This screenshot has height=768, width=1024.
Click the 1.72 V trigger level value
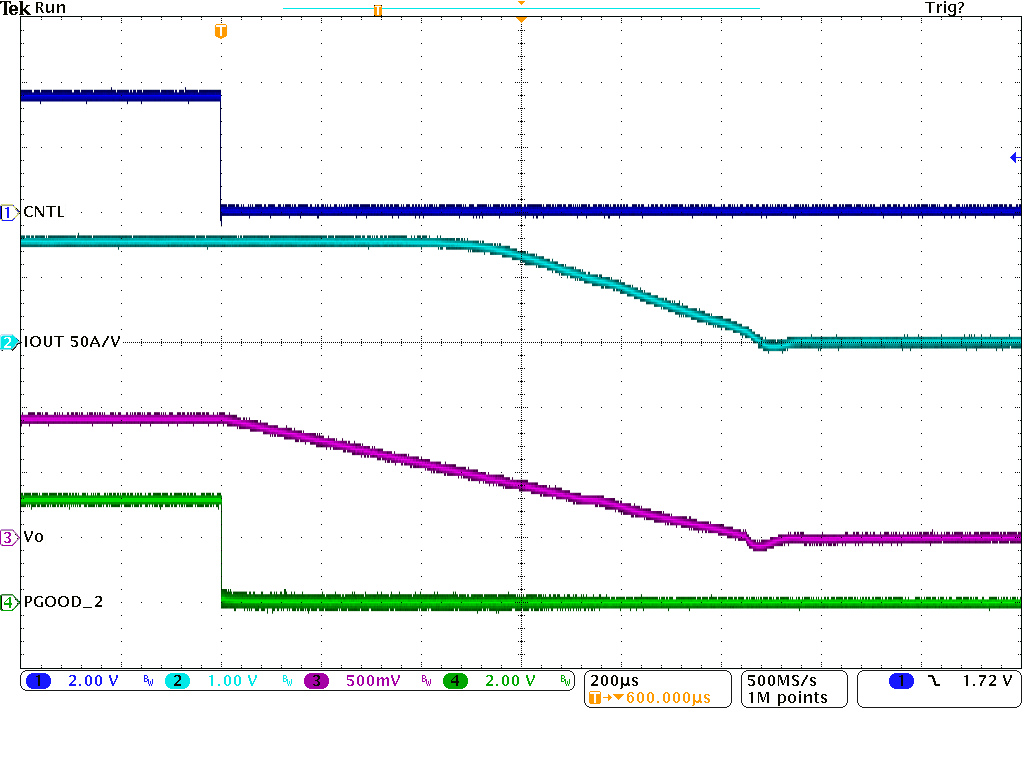[x=986, y=681]
